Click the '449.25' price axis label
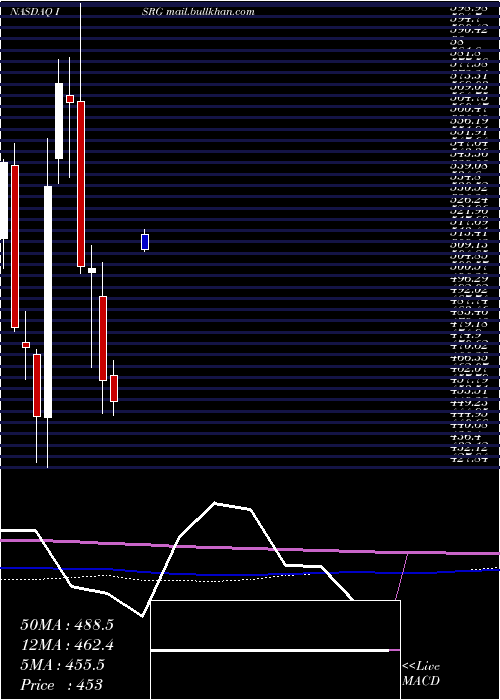The image size is (500, 700). (x=468, y=403)
